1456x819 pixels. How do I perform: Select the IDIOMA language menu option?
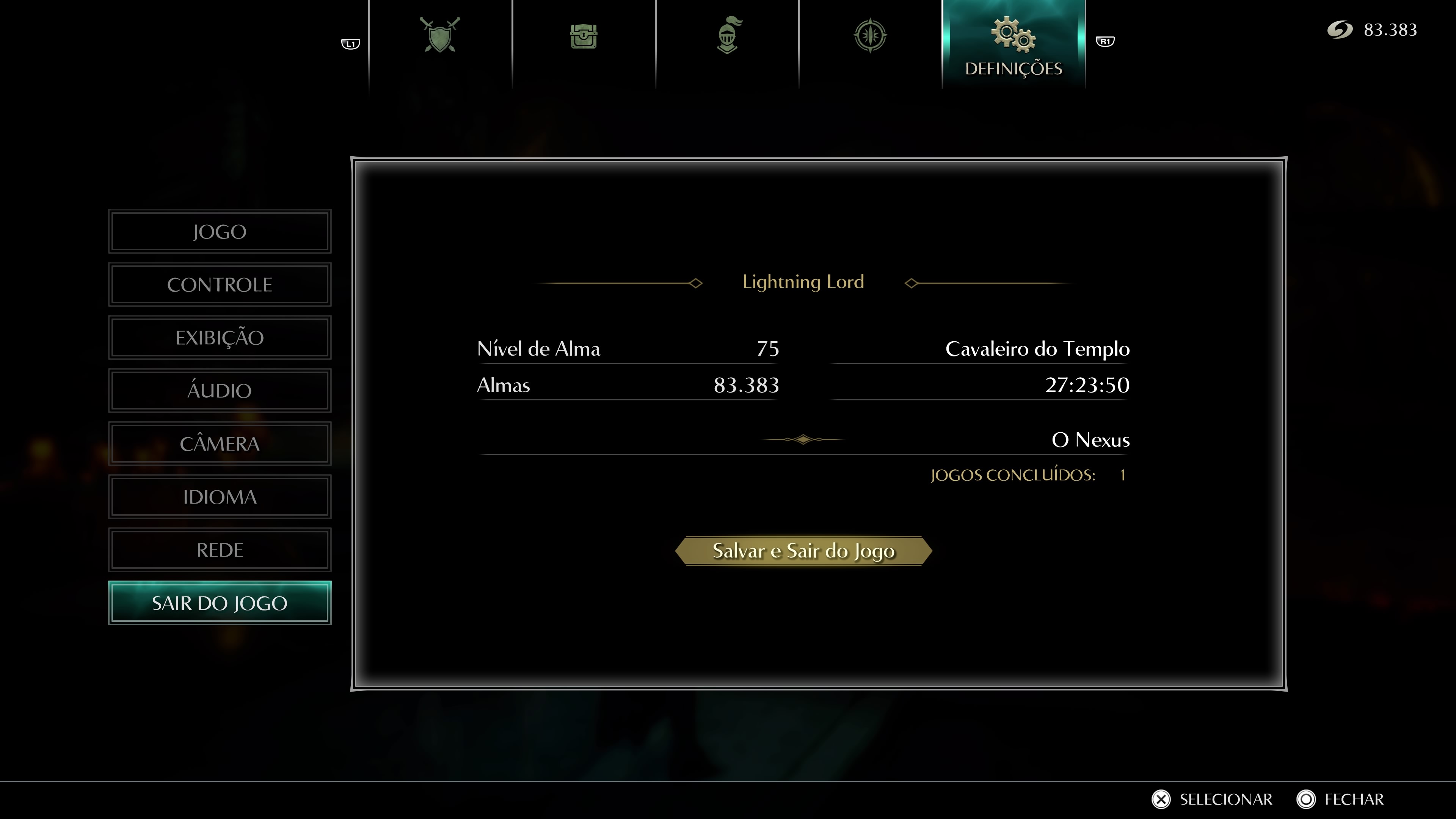[x=219, y=496]
